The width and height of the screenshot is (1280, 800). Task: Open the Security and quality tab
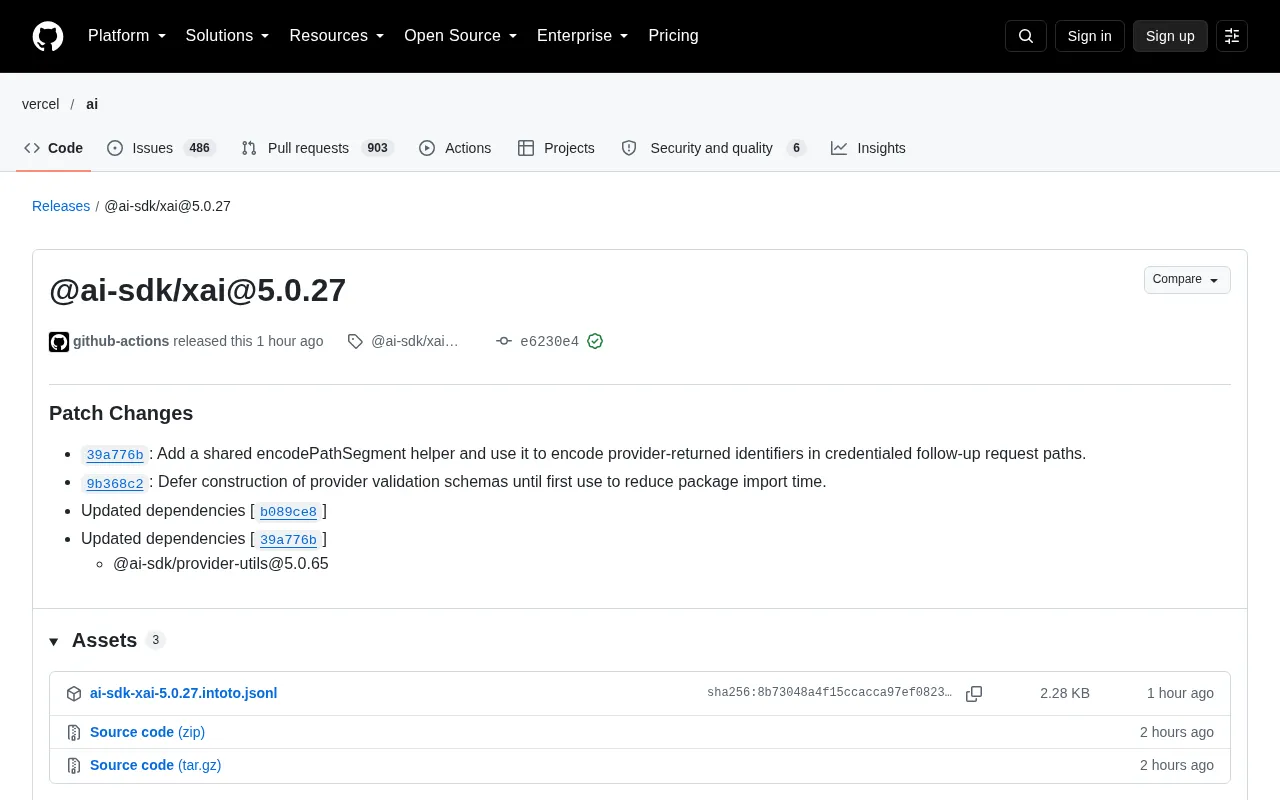tap(713, 148)
